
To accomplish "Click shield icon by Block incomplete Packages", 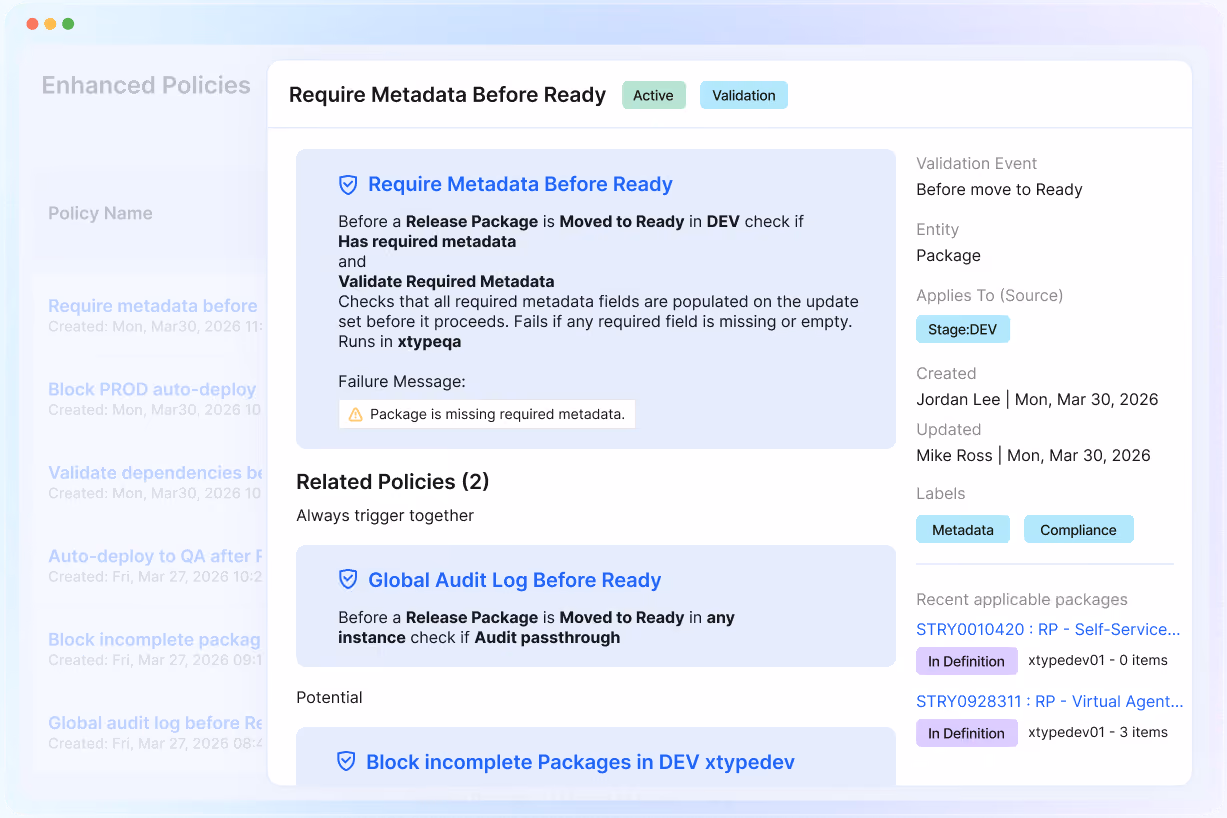I will (346, 761).
